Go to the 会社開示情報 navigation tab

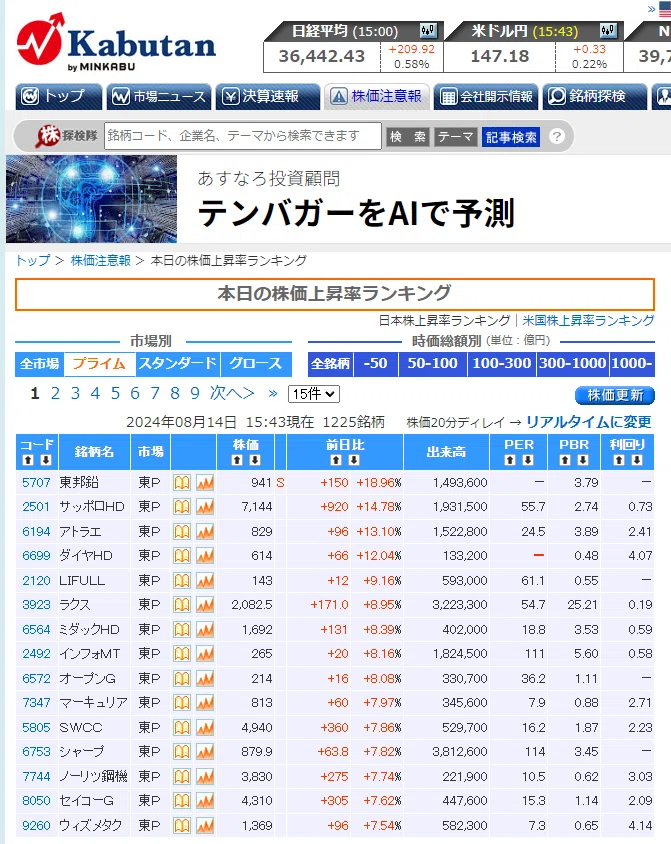(485, 97)
